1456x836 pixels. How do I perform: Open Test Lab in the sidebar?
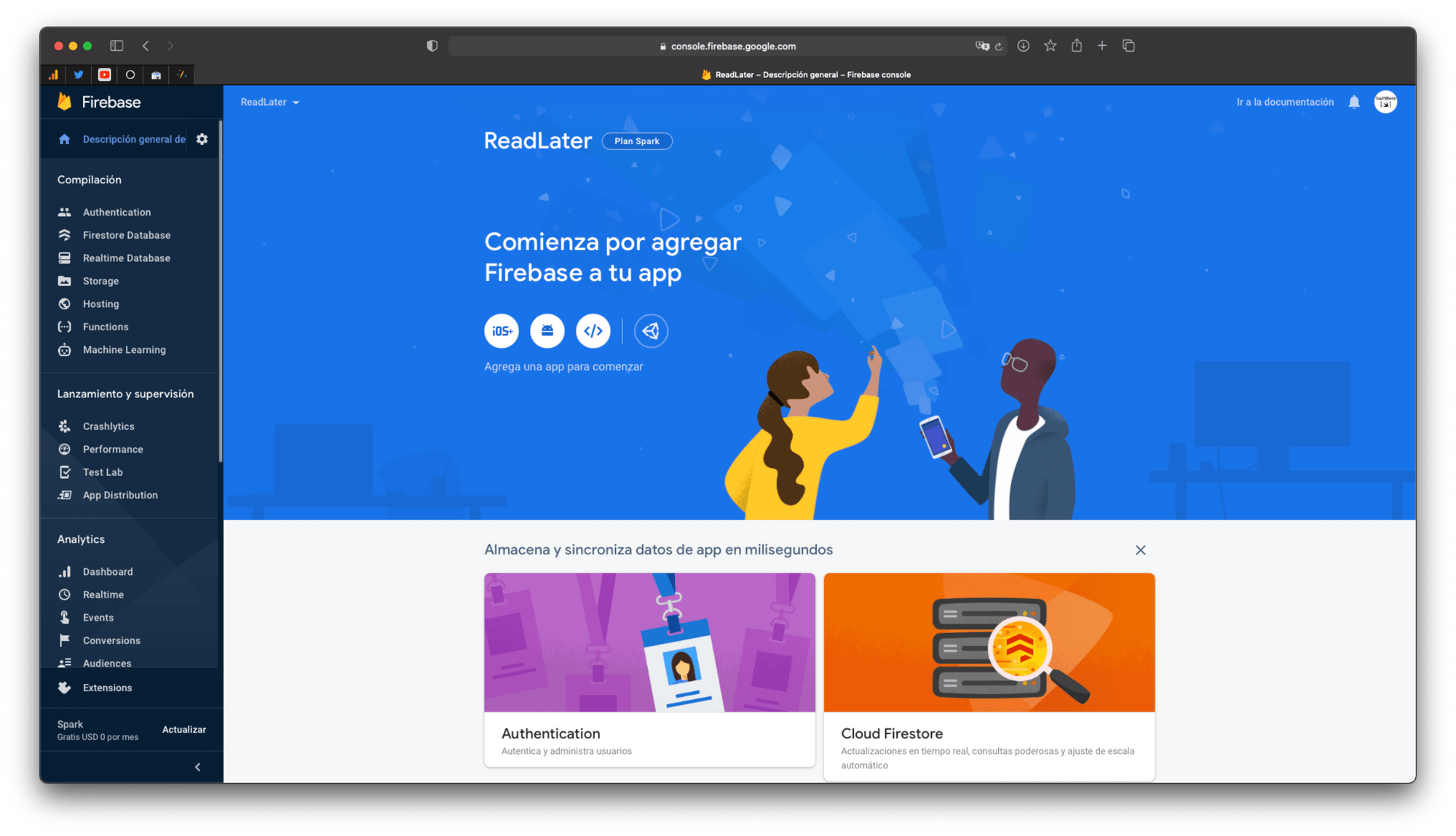tap(103, 472)
